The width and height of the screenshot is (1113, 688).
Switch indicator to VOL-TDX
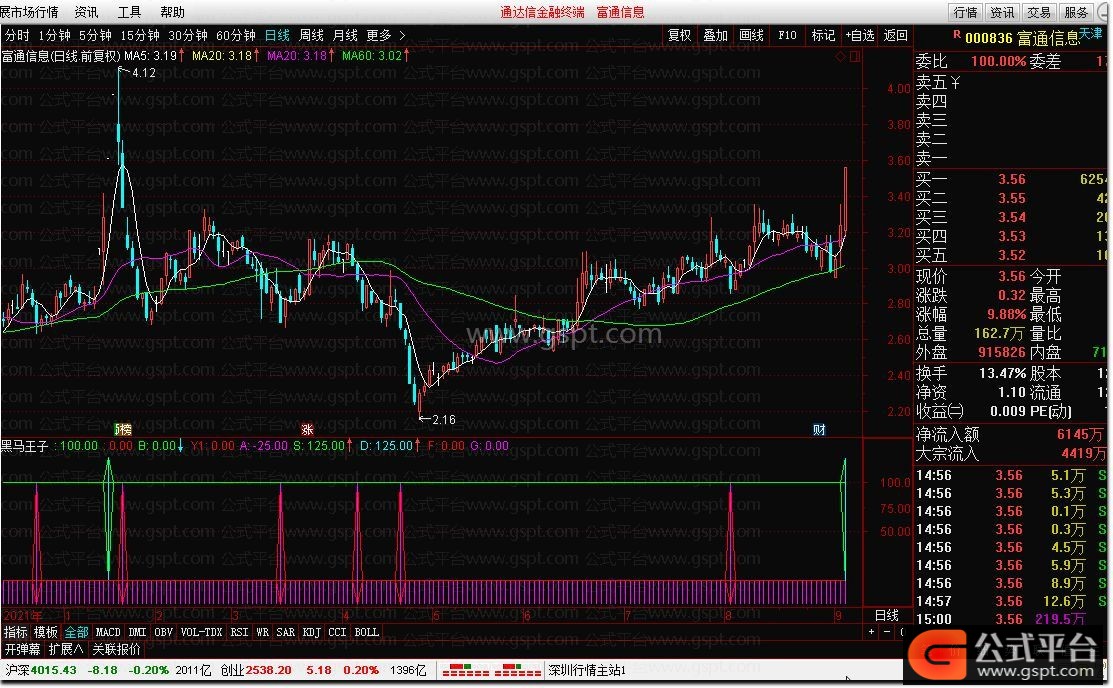[x=202, y=632]
